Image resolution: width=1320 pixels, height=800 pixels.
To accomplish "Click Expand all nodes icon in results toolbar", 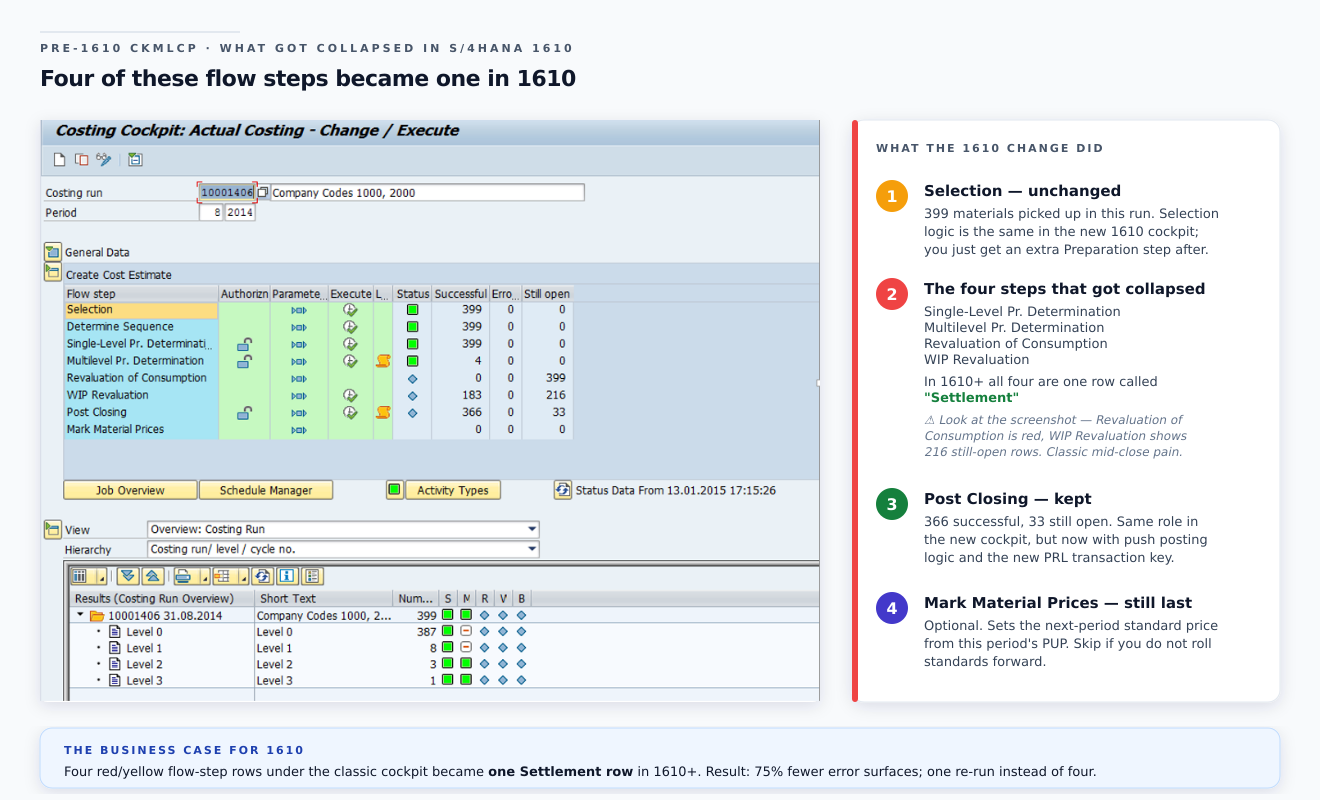I will tap(127, 576).
